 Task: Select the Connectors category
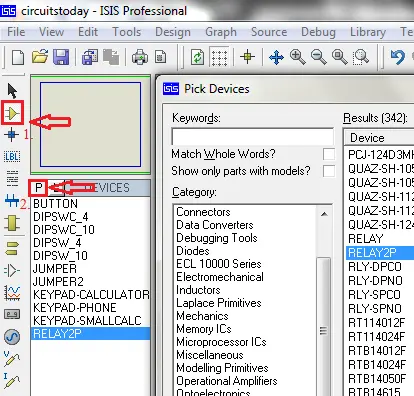203,212
